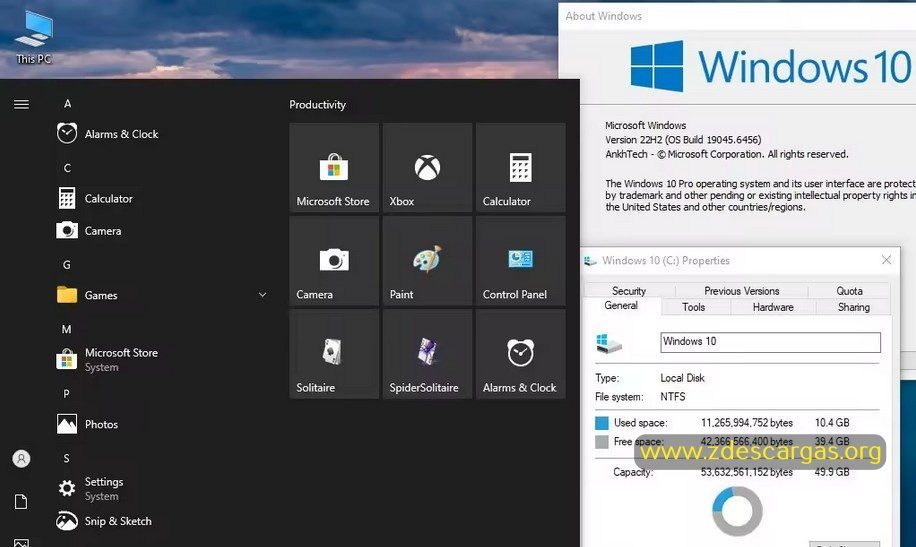Open Alarms & Clock in app list

(107, 134)
